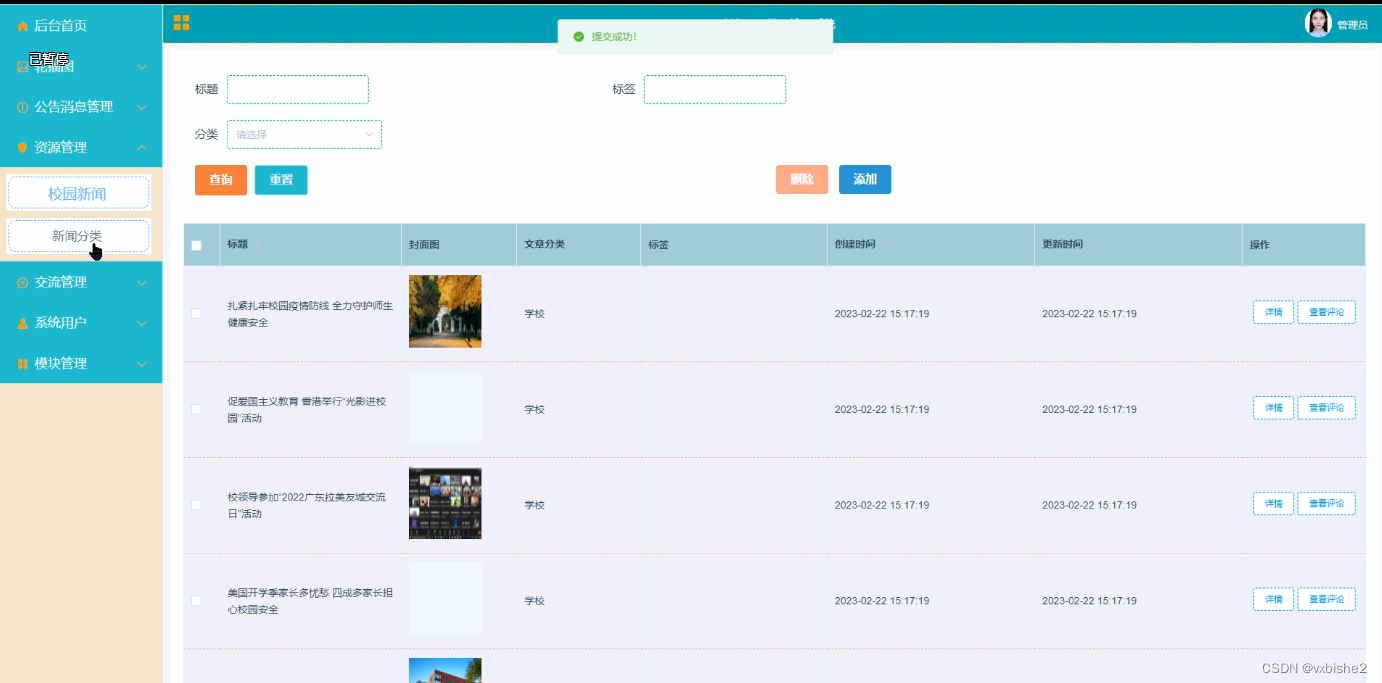
Task: Click the user icon beside 系统用户
Action: point(22,324)
